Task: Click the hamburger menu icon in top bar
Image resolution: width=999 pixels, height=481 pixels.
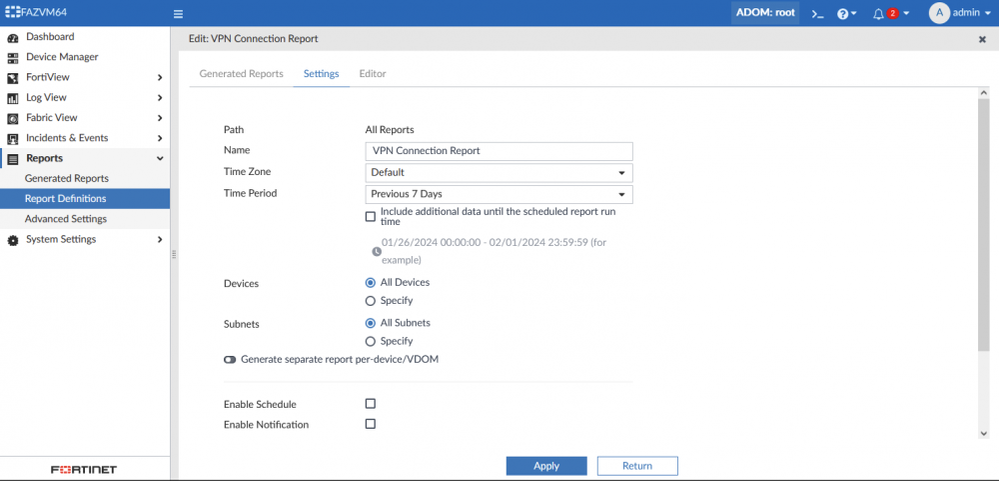Action: coord(178,14)
